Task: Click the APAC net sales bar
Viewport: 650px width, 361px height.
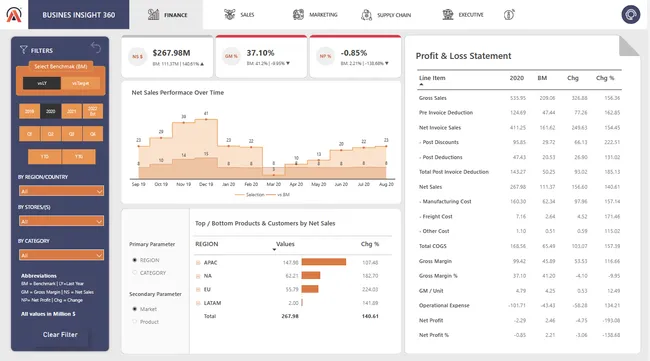Action: 324,262
